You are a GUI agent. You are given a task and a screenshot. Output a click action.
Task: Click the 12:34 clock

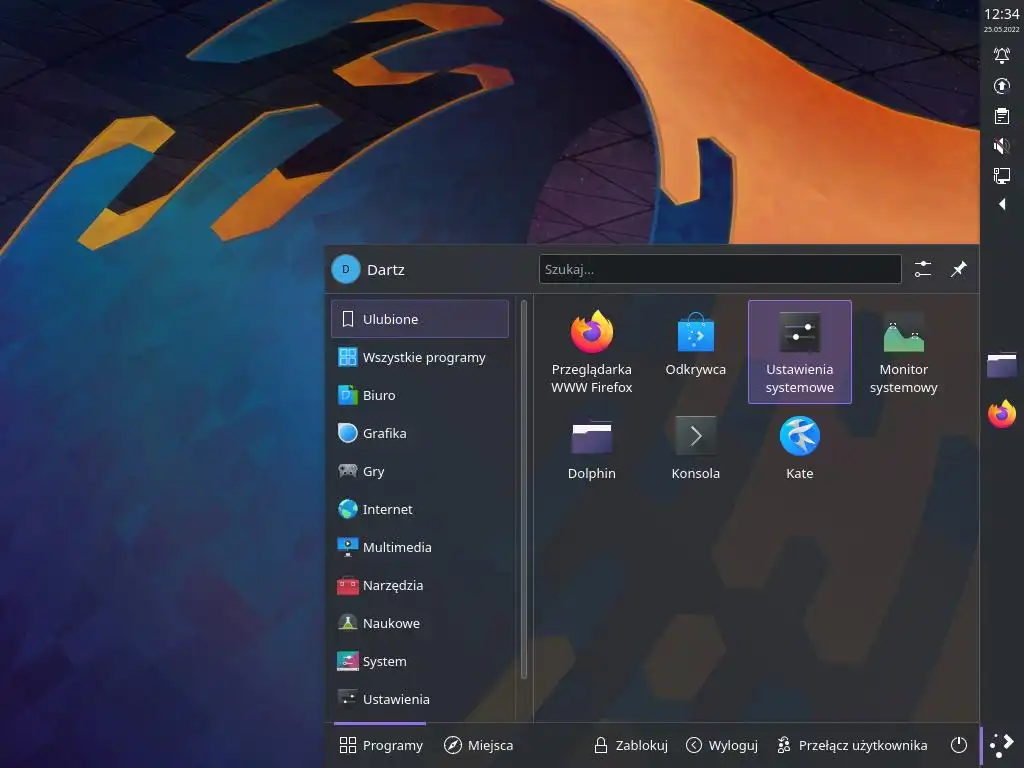click(1001, 14)
